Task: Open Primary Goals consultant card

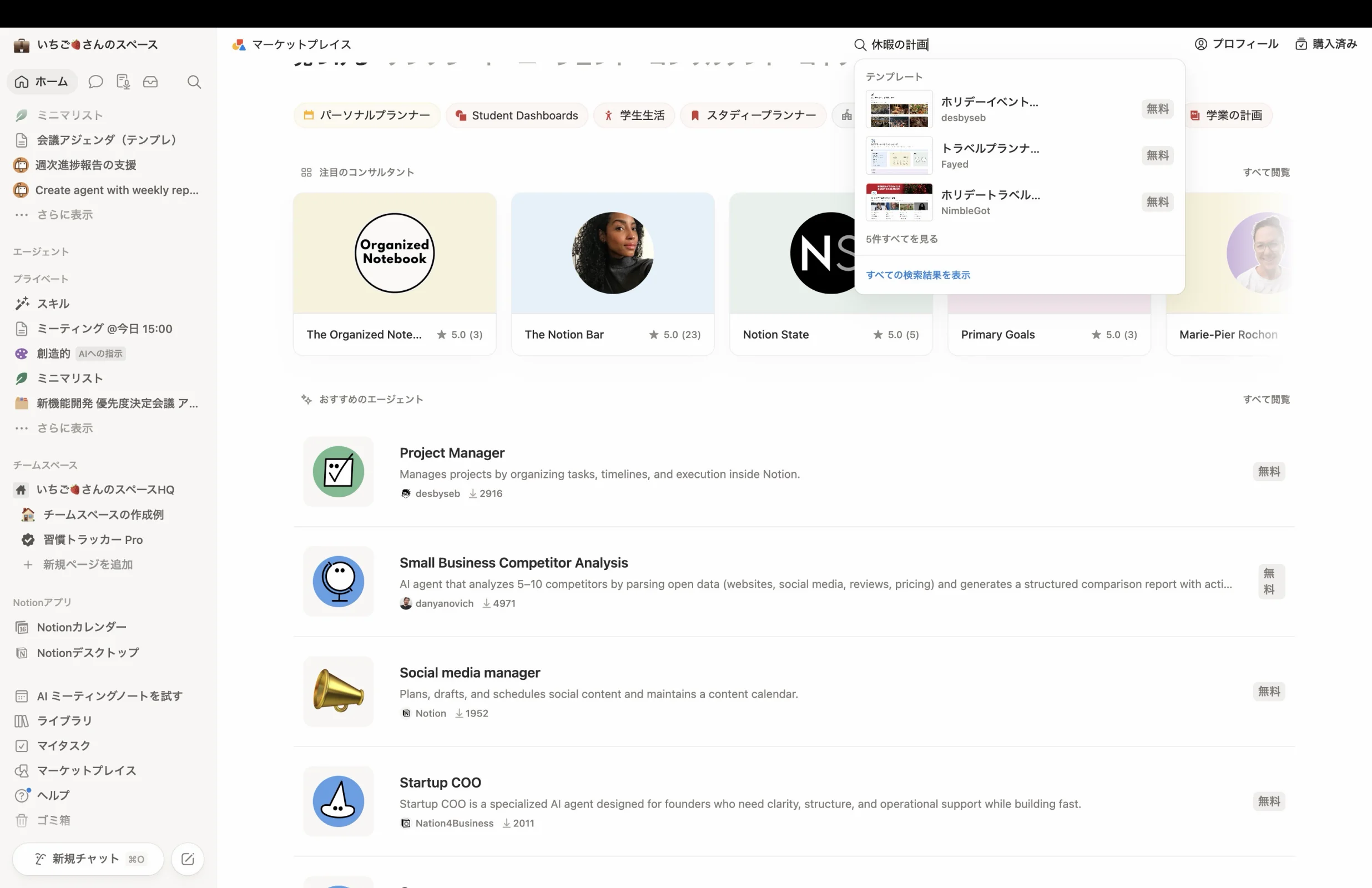Action: [x=1049, y=326]
